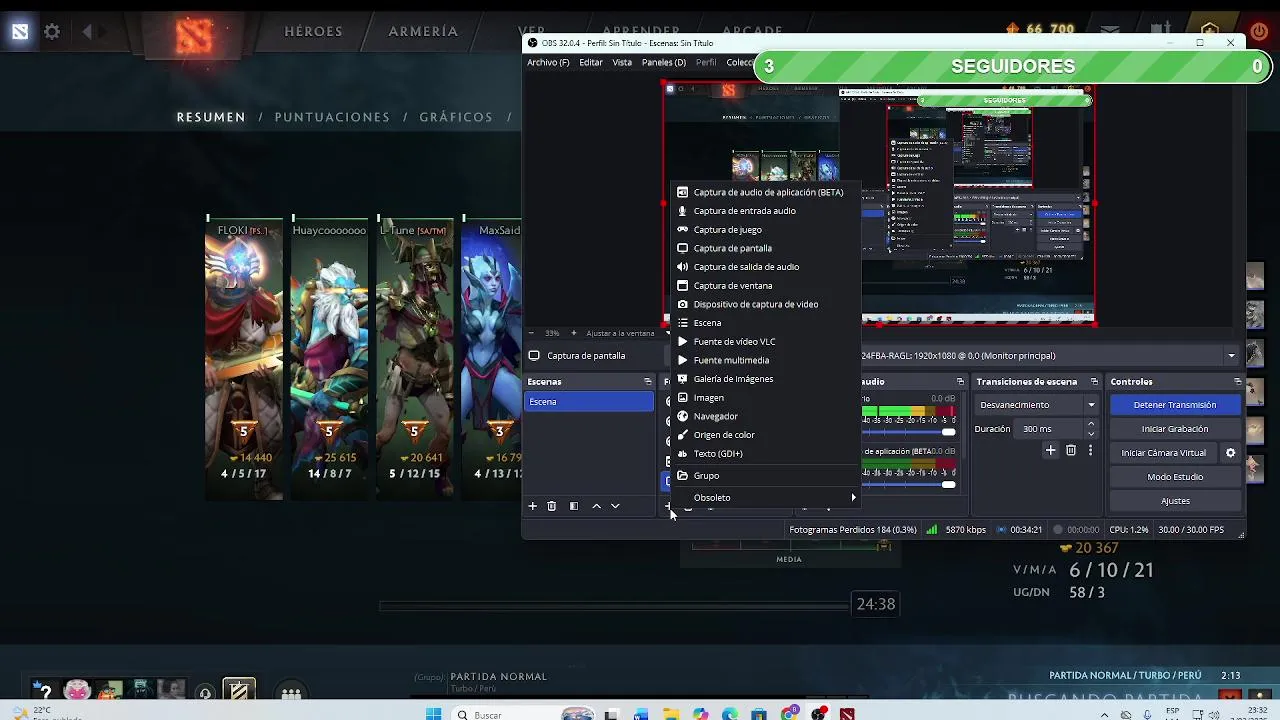
Task: Open Paneles (D) menu in OBS
Action: [664, 62]
